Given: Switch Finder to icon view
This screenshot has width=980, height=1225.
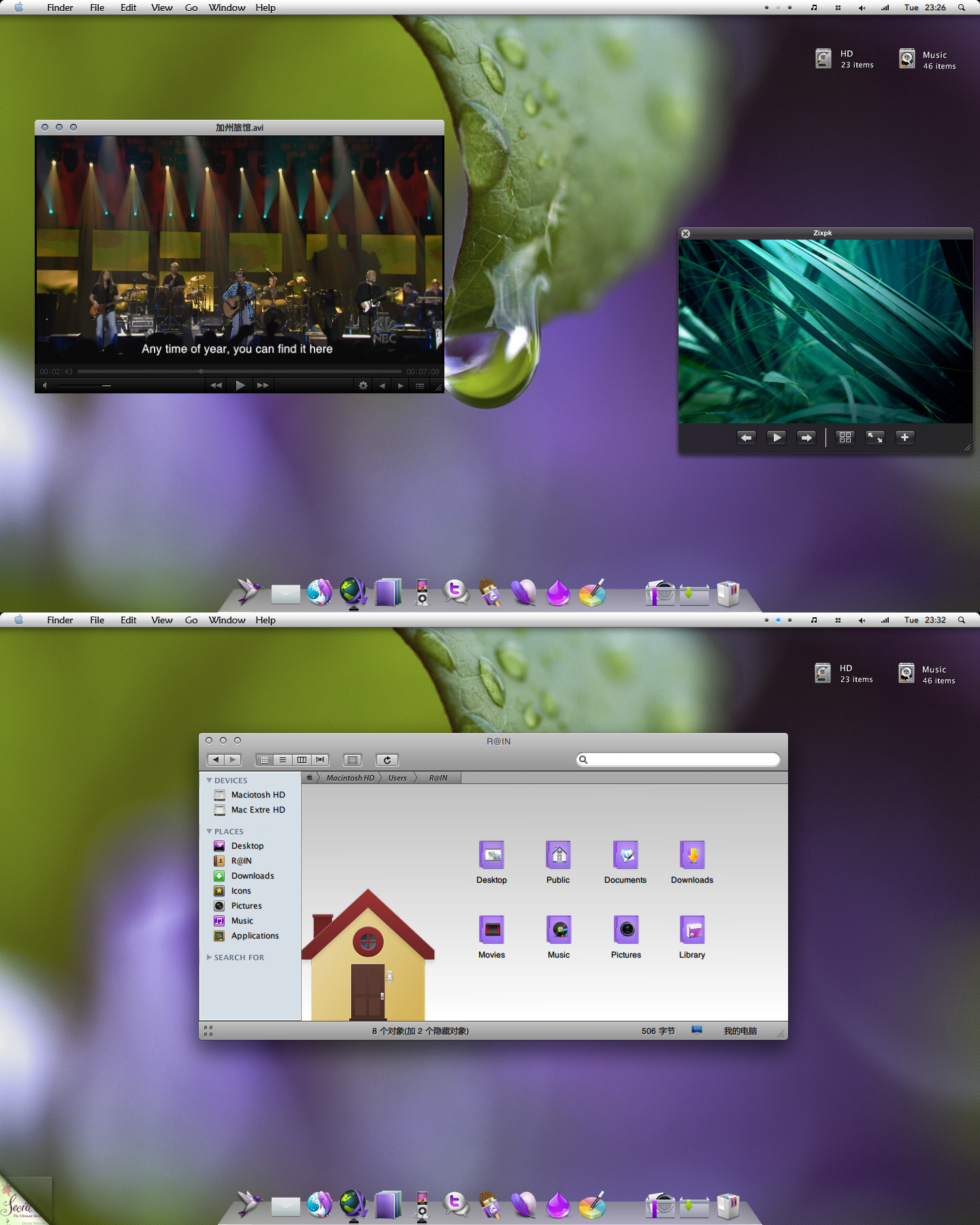Looking at the screenshot, I should tap(265, 759).
